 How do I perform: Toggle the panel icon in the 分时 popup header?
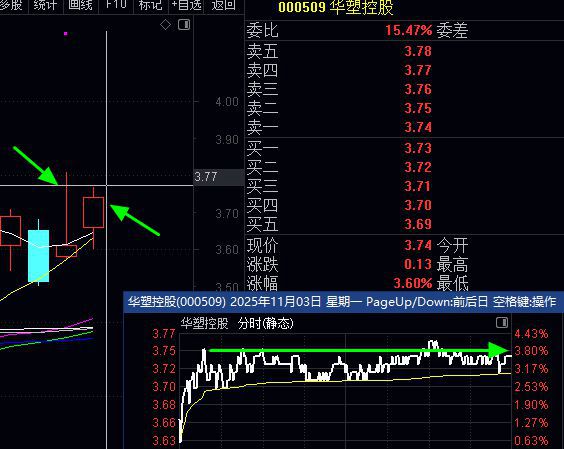point(502,322)
